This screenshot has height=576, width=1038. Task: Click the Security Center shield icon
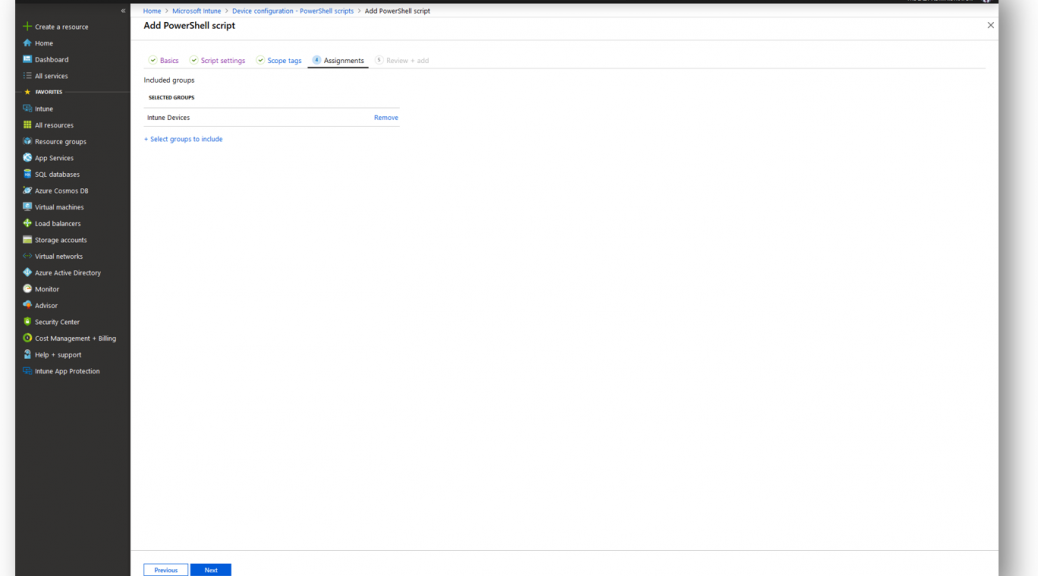tap(27, 322)
